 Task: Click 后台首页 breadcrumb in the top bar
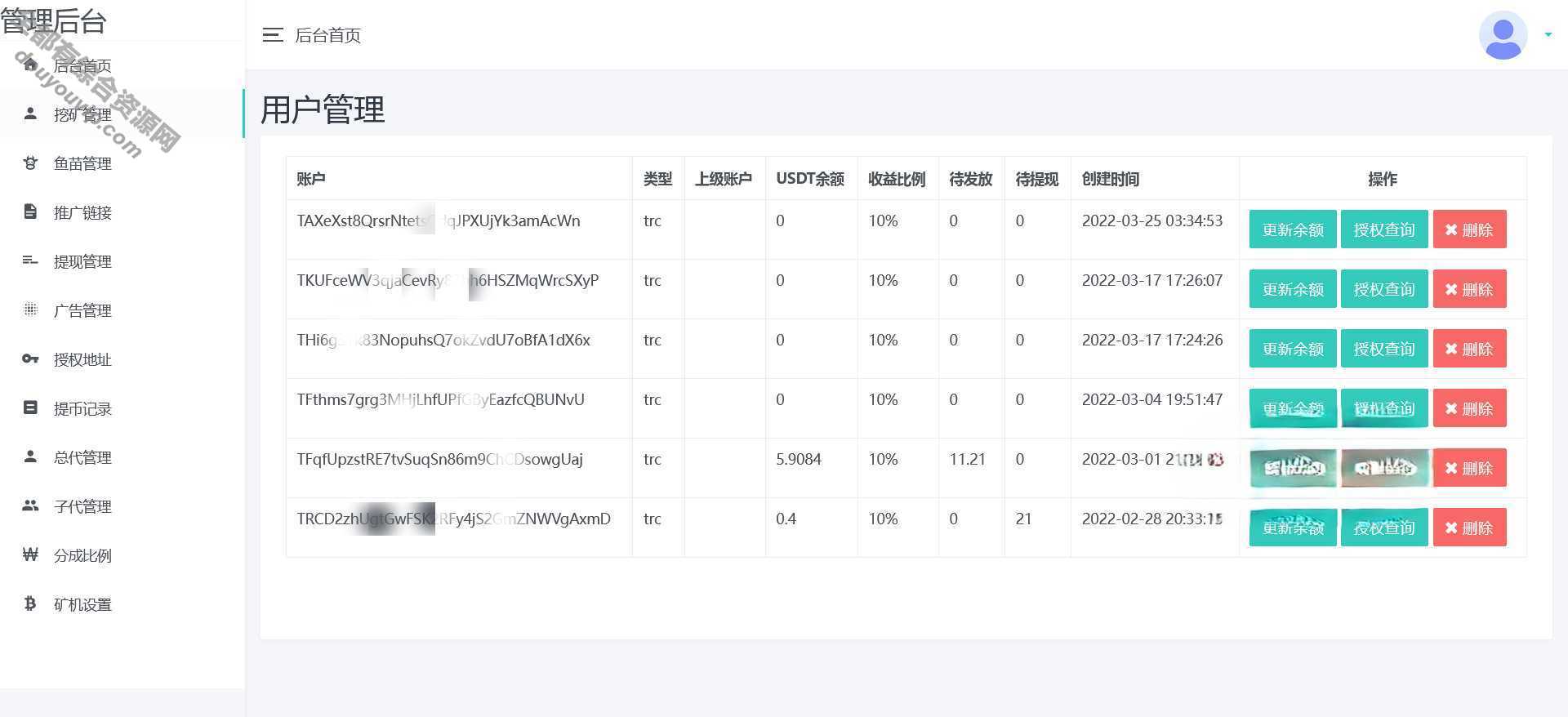point(327,35)
